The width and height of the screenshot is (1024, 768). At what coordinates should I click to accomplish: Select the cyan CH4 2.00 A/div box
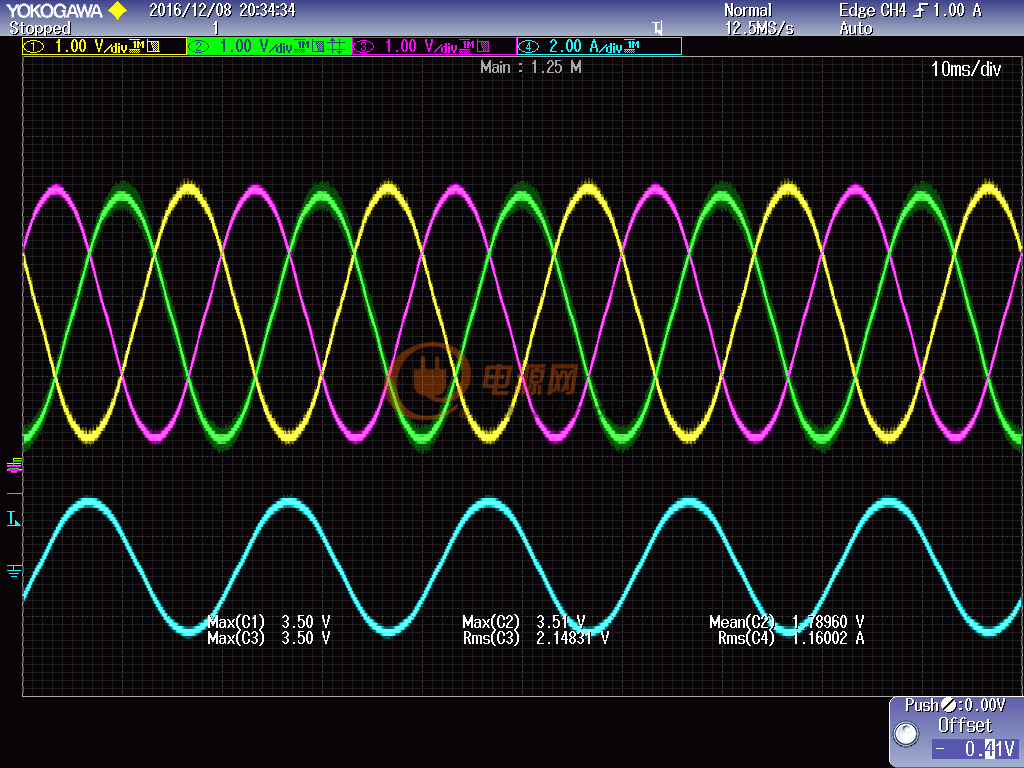click(x=600, y=46)
